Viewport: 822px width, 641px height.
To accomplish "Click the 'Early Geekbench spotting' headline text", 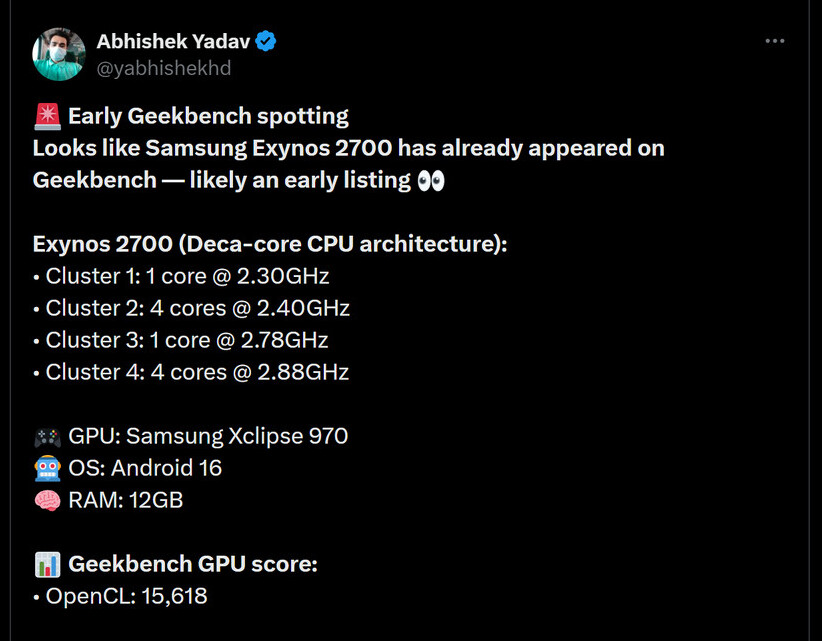I will click(x=208, y=116).
